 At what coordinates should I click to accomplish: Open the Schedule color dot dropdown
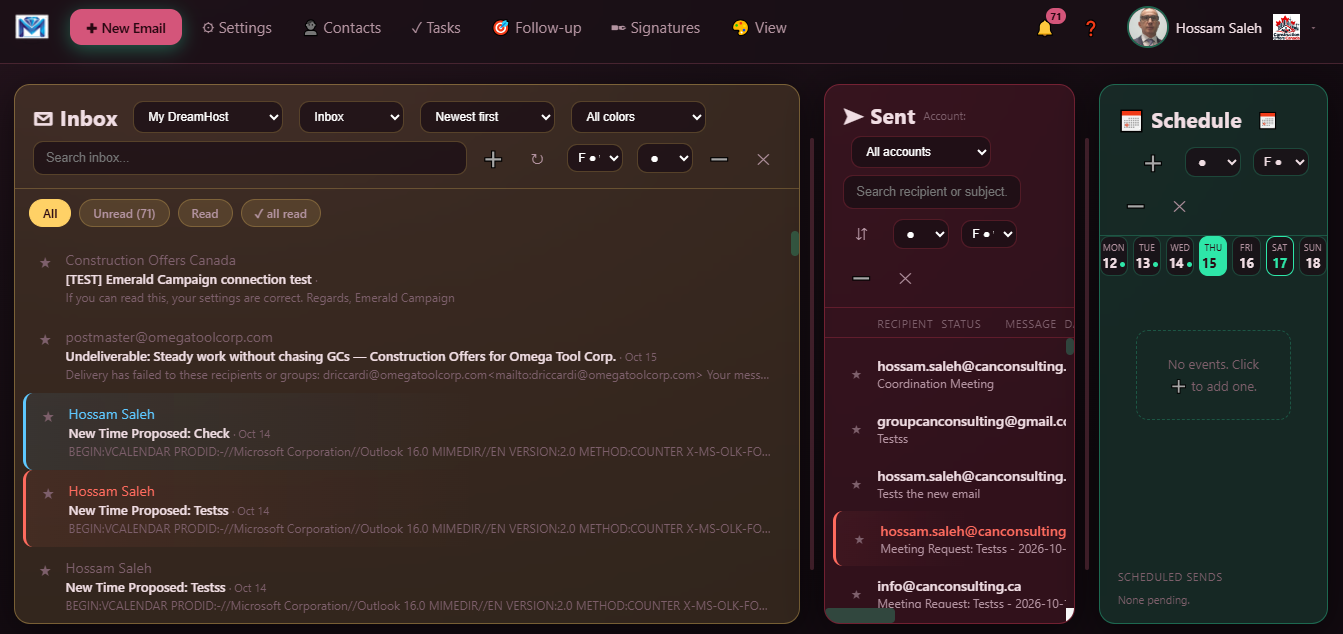tap(1213, 162)
